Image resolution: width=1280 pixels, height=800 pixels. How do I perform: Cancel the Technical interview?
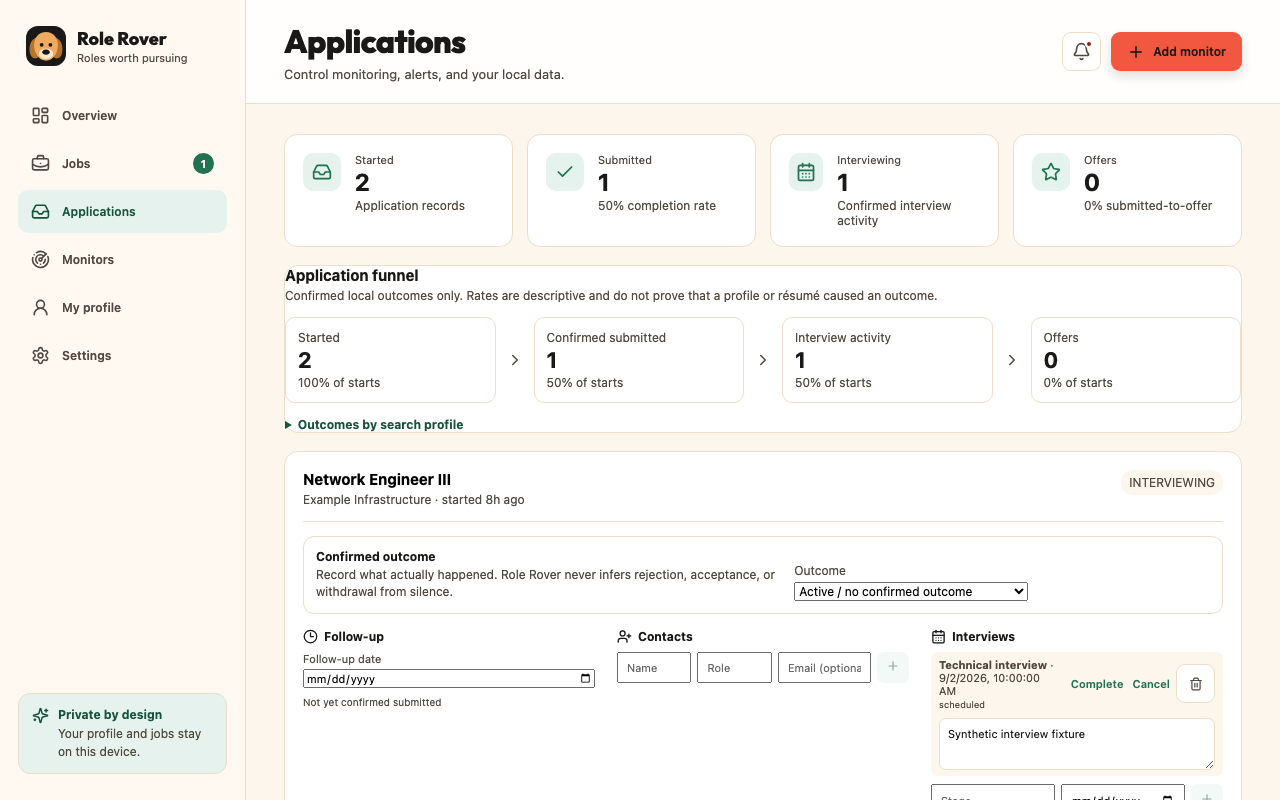1151,684
